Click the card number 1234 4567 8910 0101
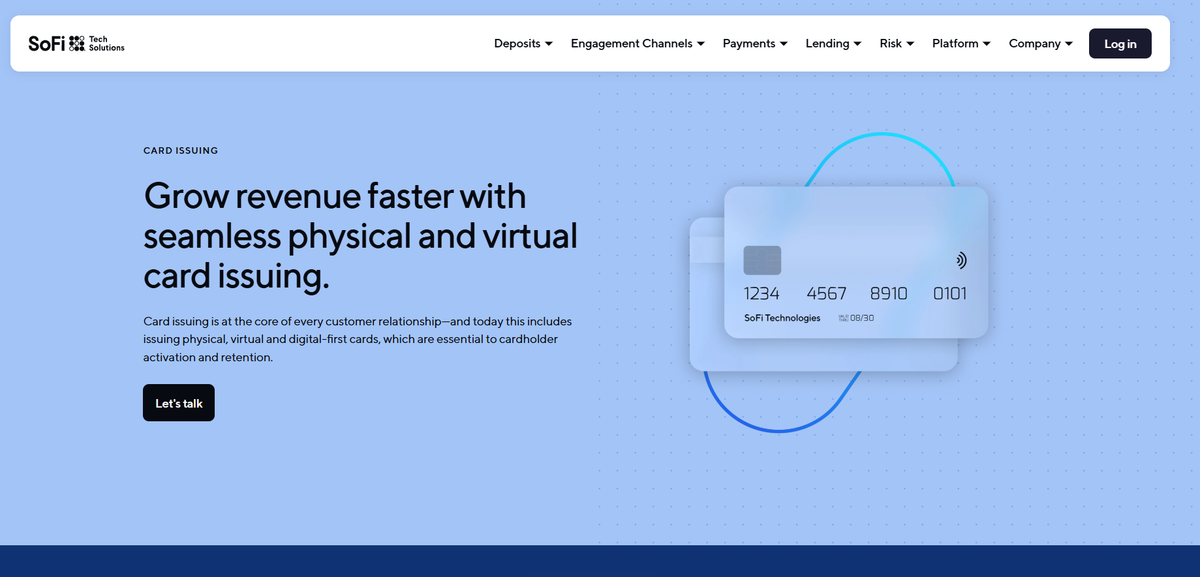1200x577 pixels. pos(855,294)
